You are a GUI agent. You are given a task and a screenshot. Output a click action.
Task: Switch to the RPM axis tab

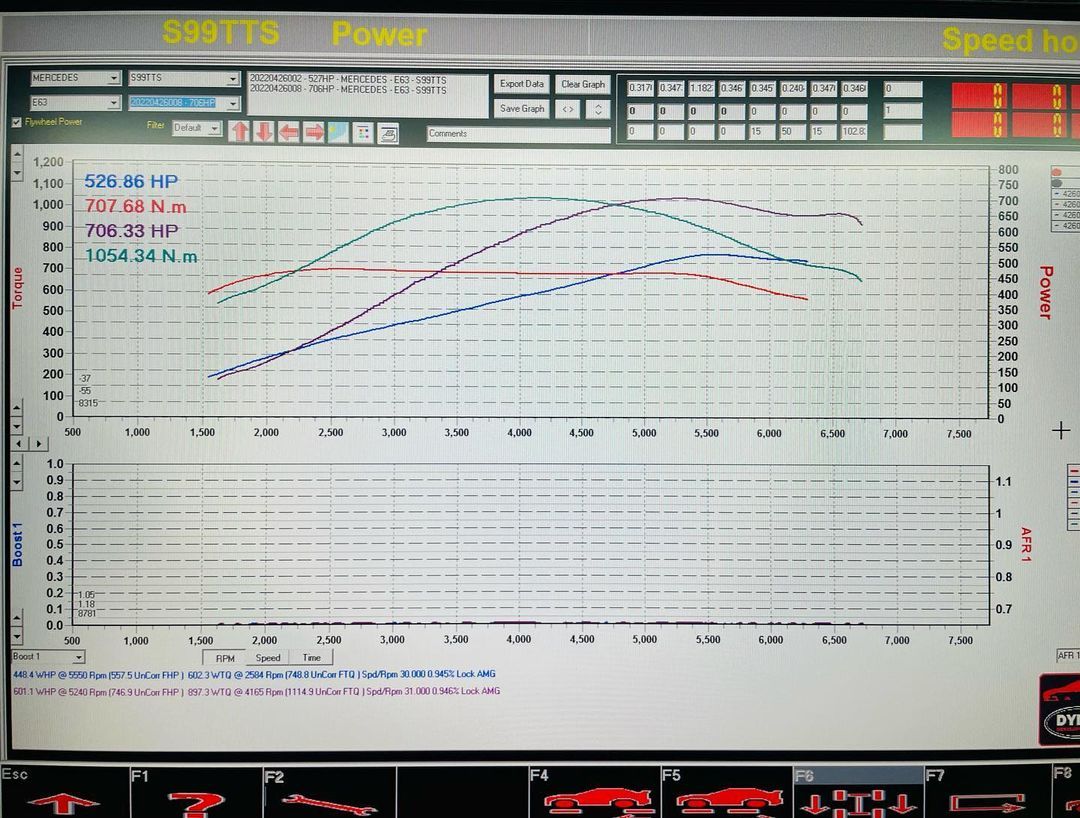point(225,658)
